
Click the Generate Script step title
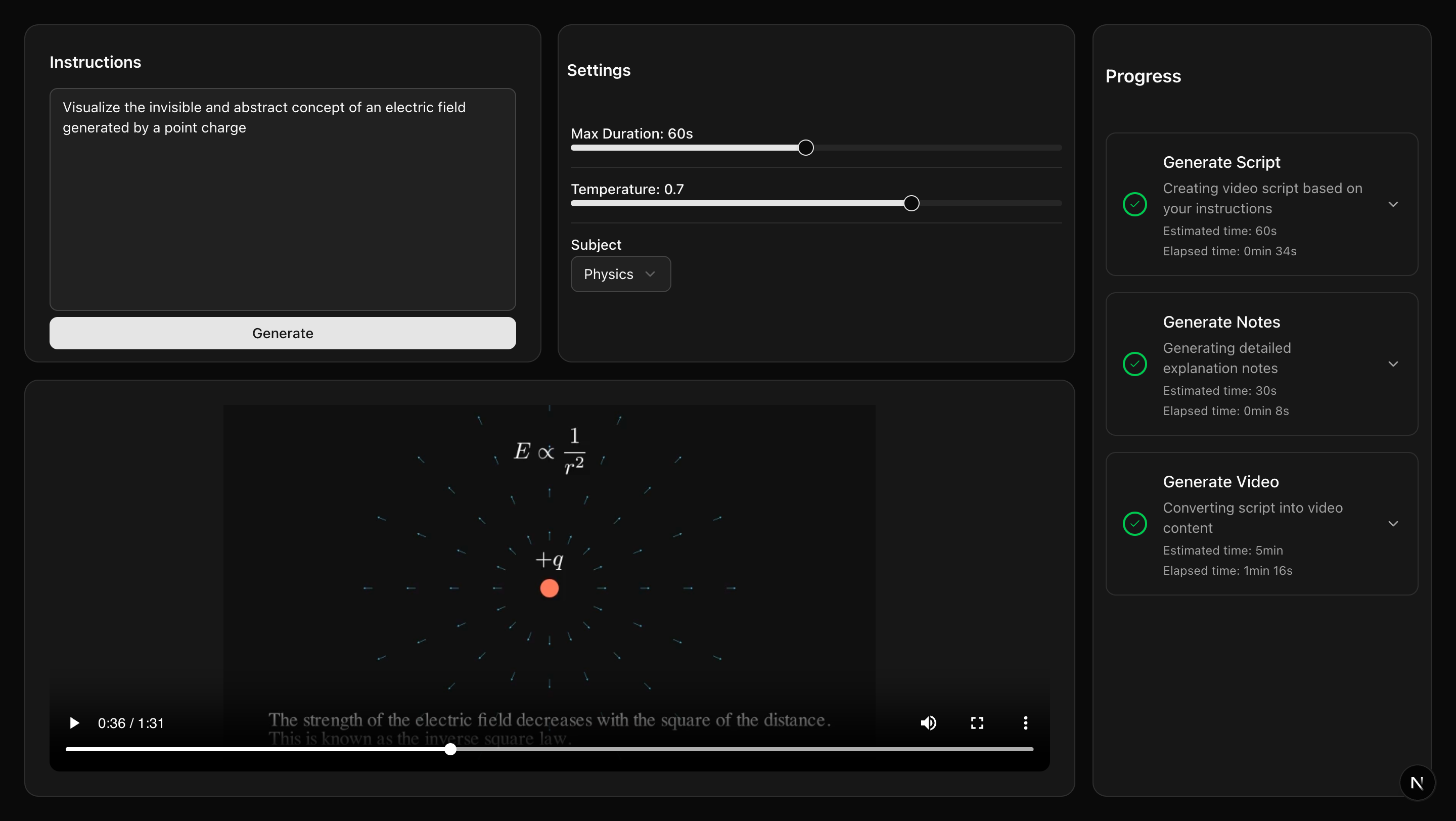tap(1221, 162)
